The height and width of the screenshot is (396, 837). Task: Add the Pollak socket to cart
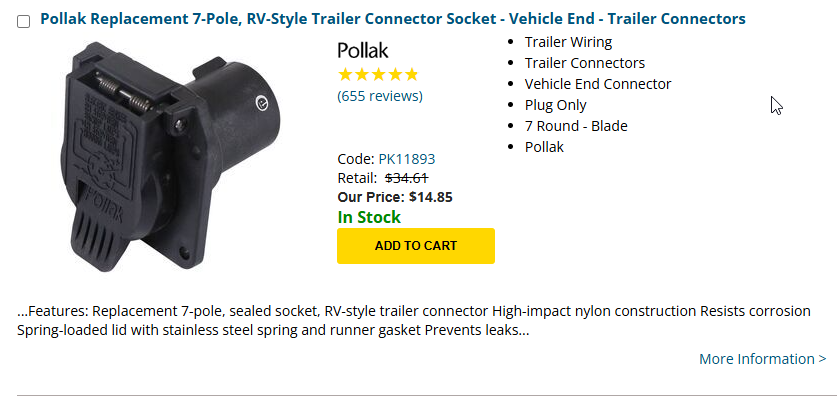point(416,246)
